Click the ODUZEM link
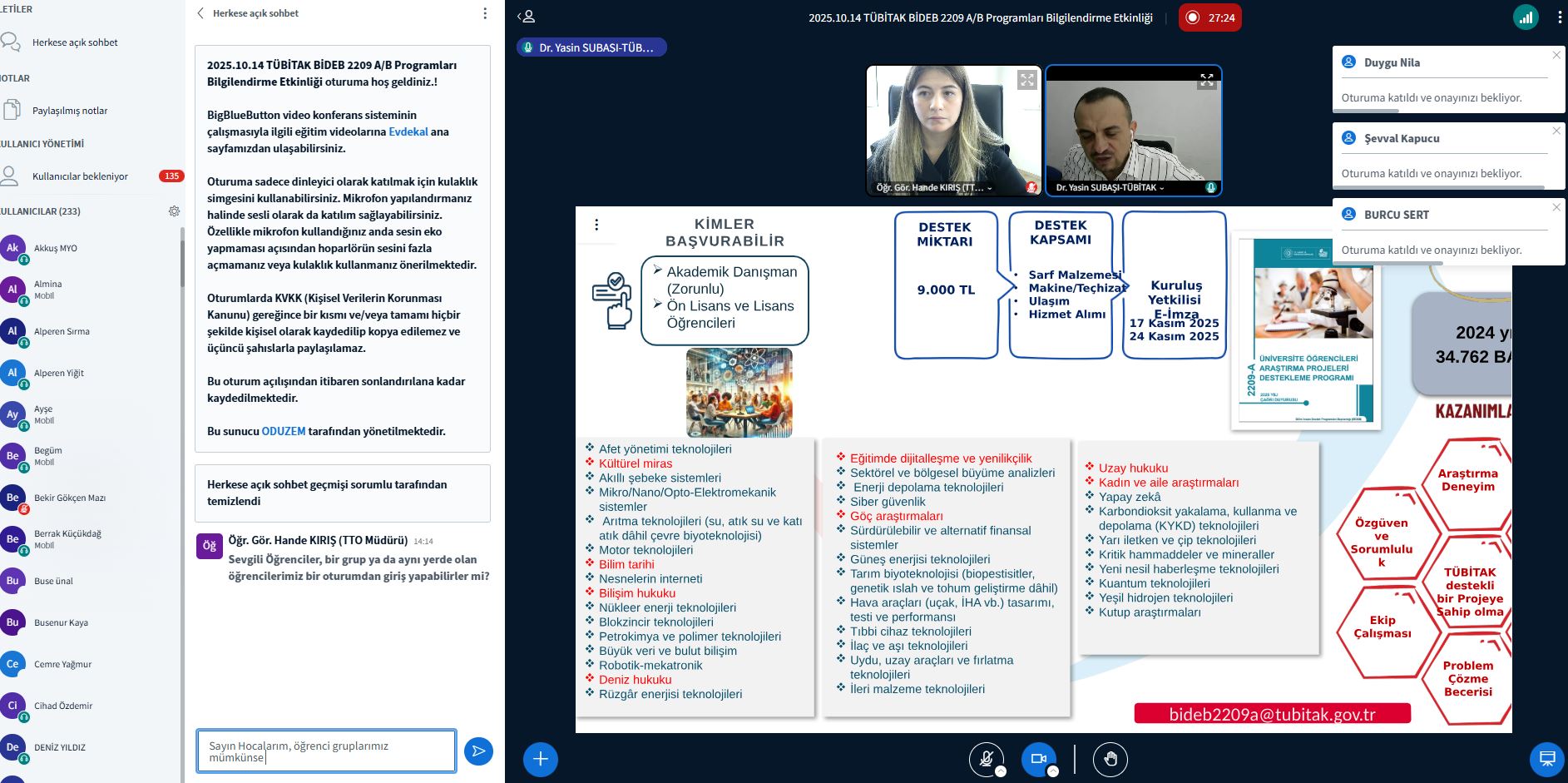 pyautogui.click(x=284, y=431)
